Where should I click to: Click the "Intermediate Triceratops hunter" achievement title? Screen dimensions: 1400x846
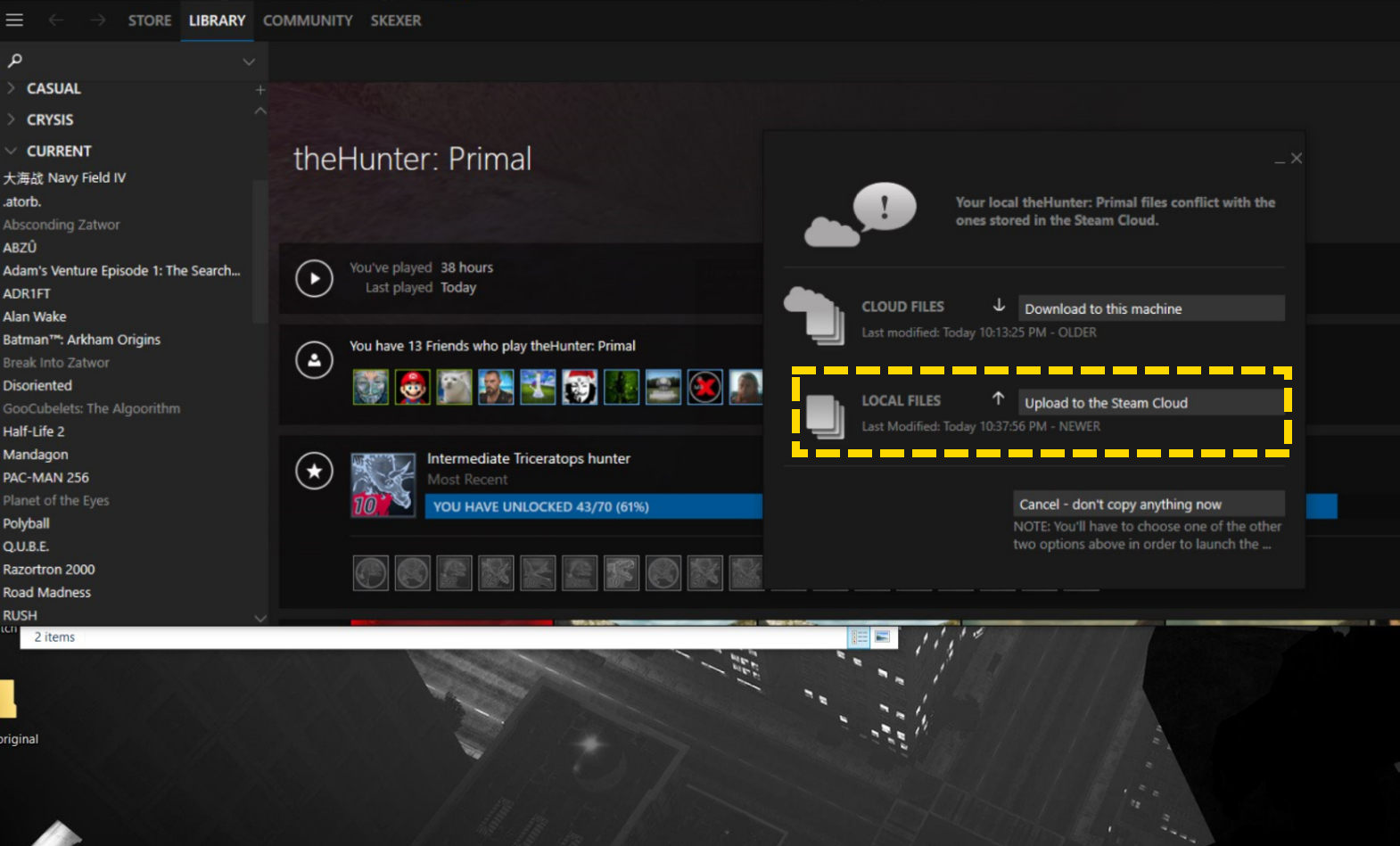pos(529,458)
